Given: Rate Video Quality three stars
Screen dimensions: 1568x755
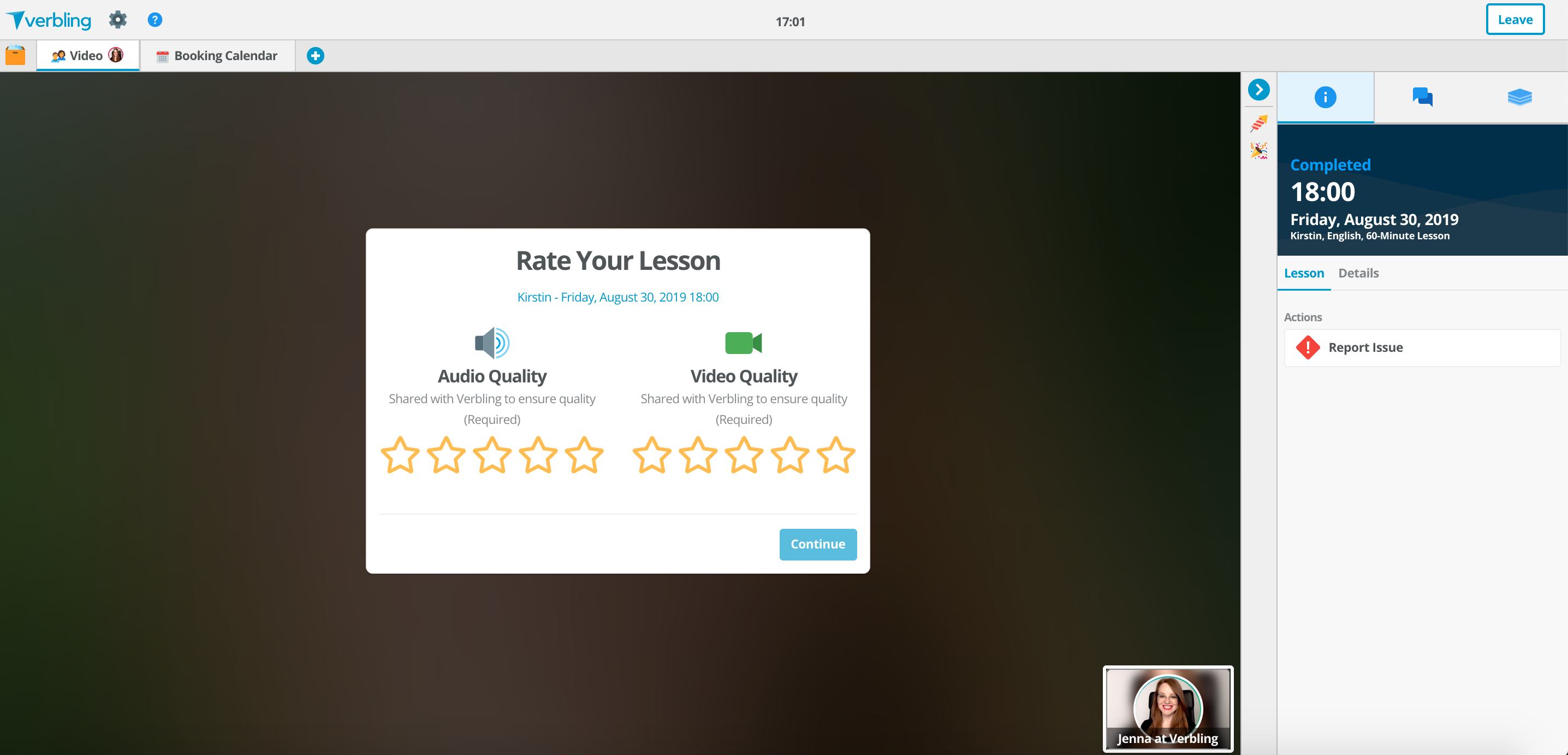Looking at the screenshot, I should (744, 456).
